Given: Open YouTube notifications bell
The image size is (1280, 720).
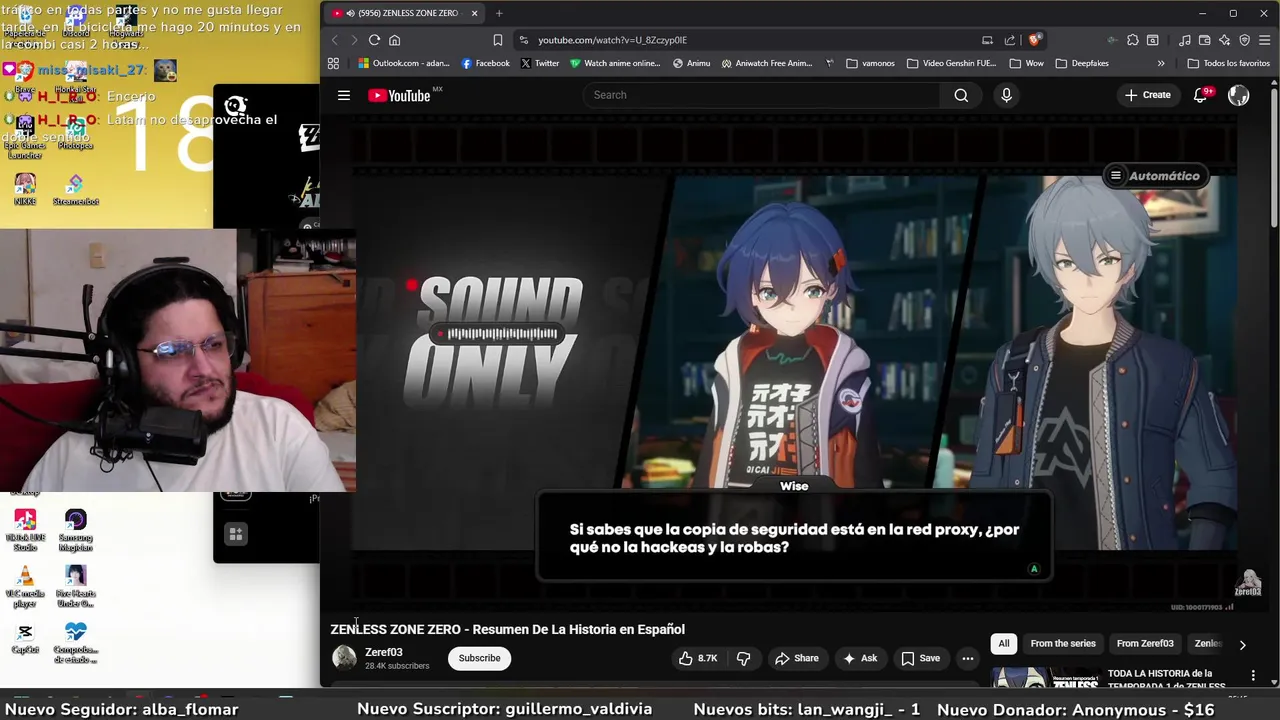Looking at the screenshot, I should coord(1202,95).
